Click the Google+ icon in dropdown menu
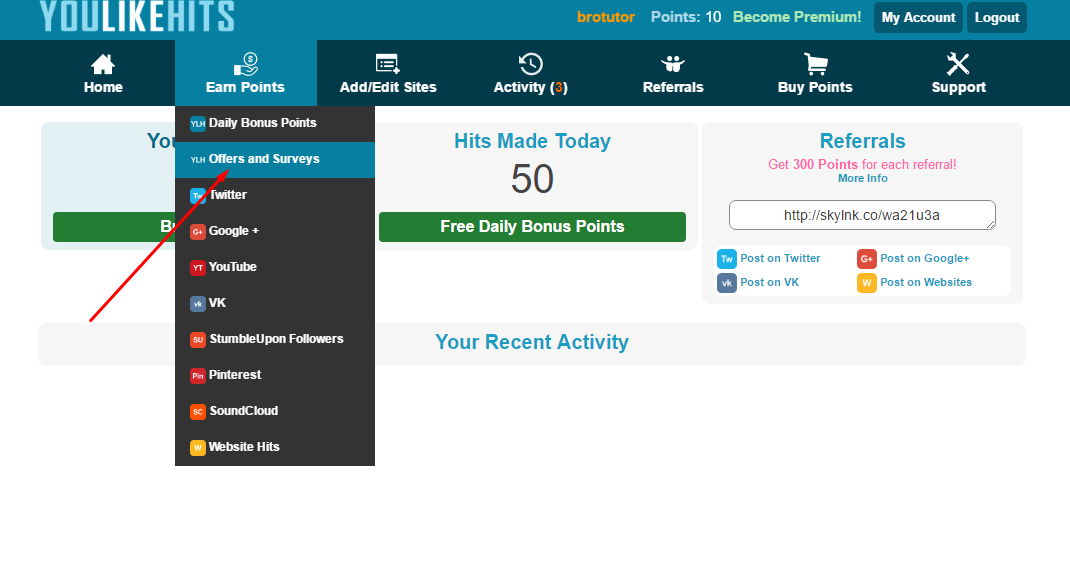The width and height of the screenshot is (1070, 561). (x=198, y=232)
